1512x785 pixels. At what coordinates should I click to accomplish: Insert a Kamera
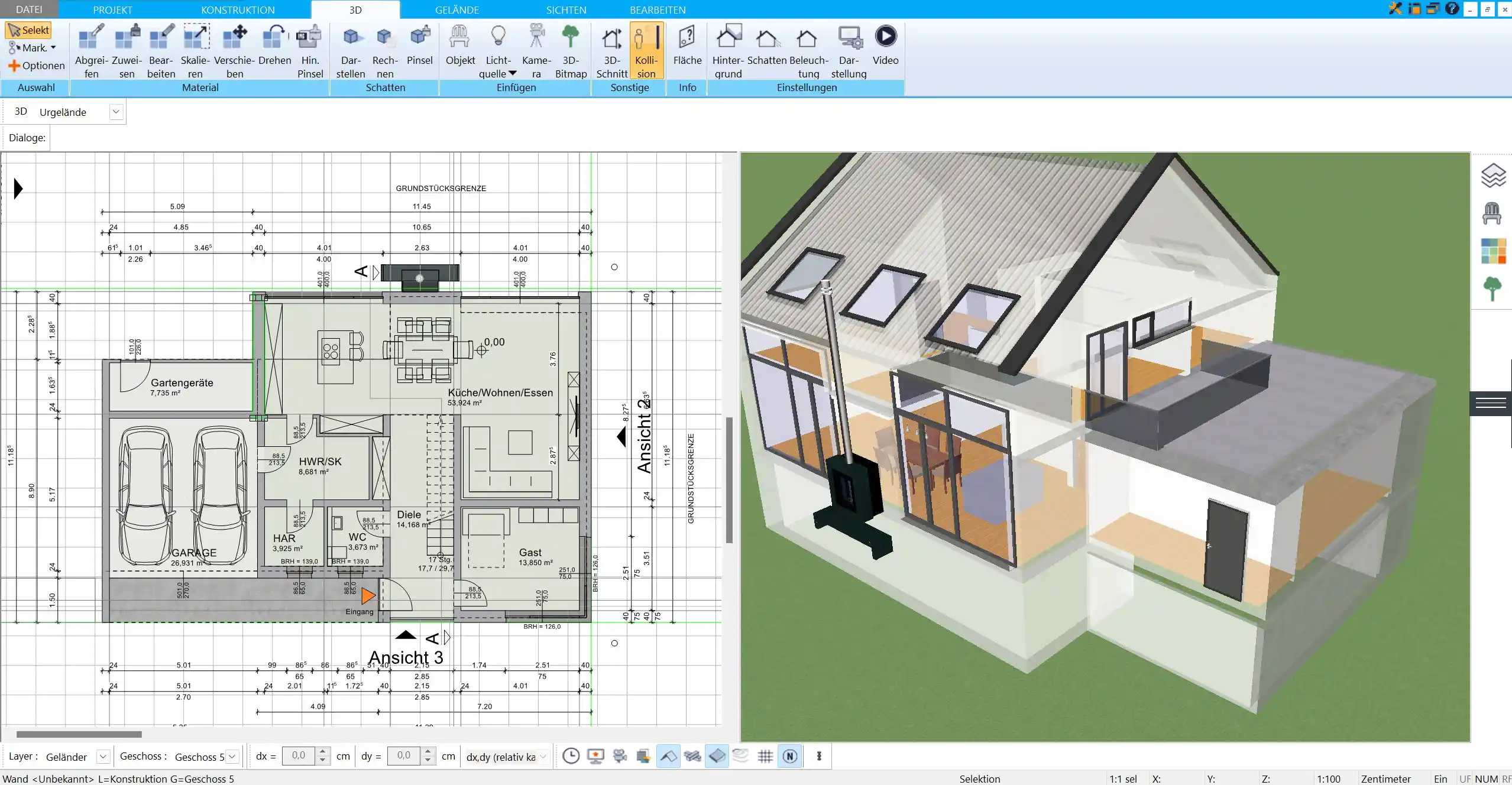click(536, 51)
